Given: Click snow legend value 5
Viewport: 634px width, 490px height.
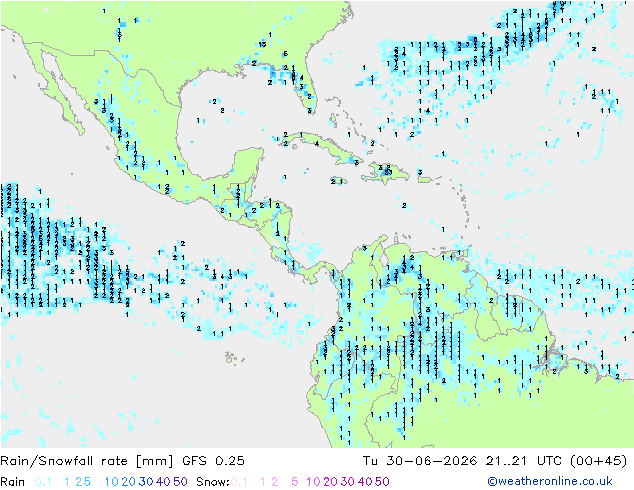Looking at the screenshot, I should click(x=295, y=482).
